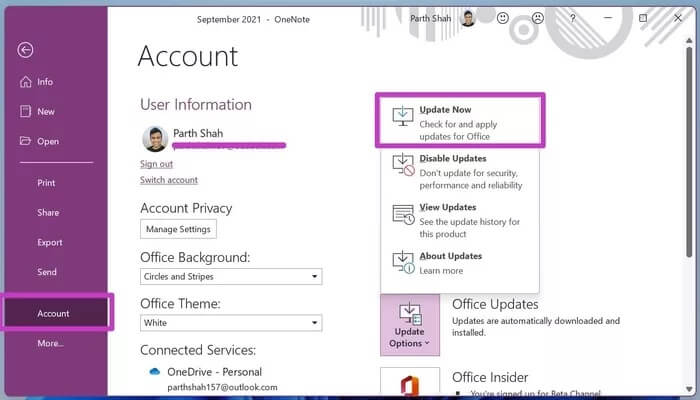Open the More... sidebar item

50,343
